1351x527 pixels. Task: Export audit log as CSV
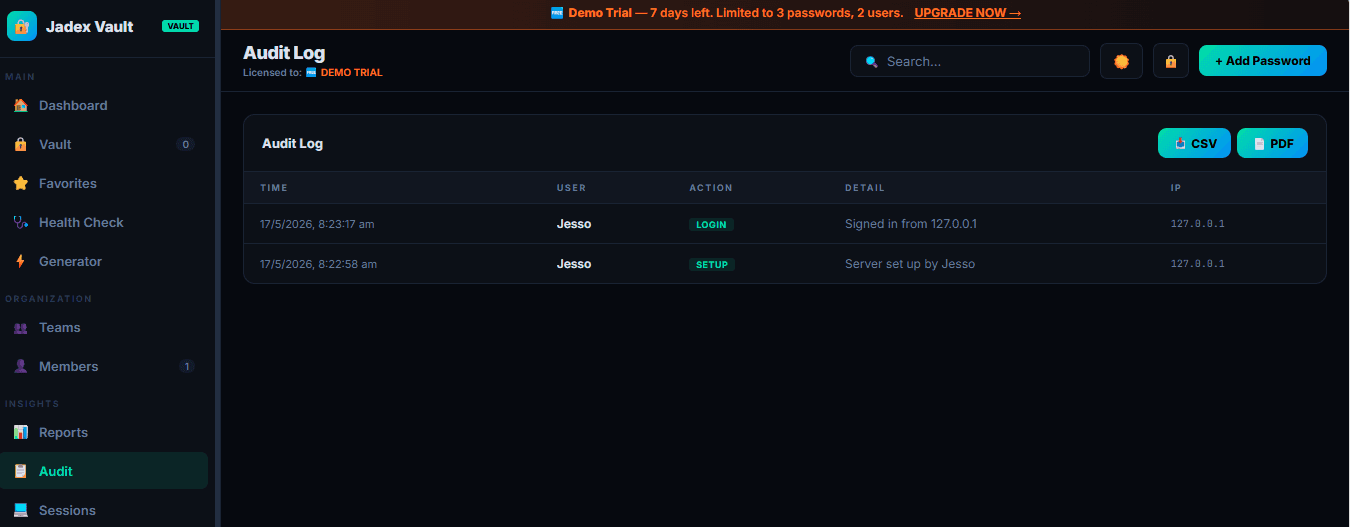tap(1194, 143)
